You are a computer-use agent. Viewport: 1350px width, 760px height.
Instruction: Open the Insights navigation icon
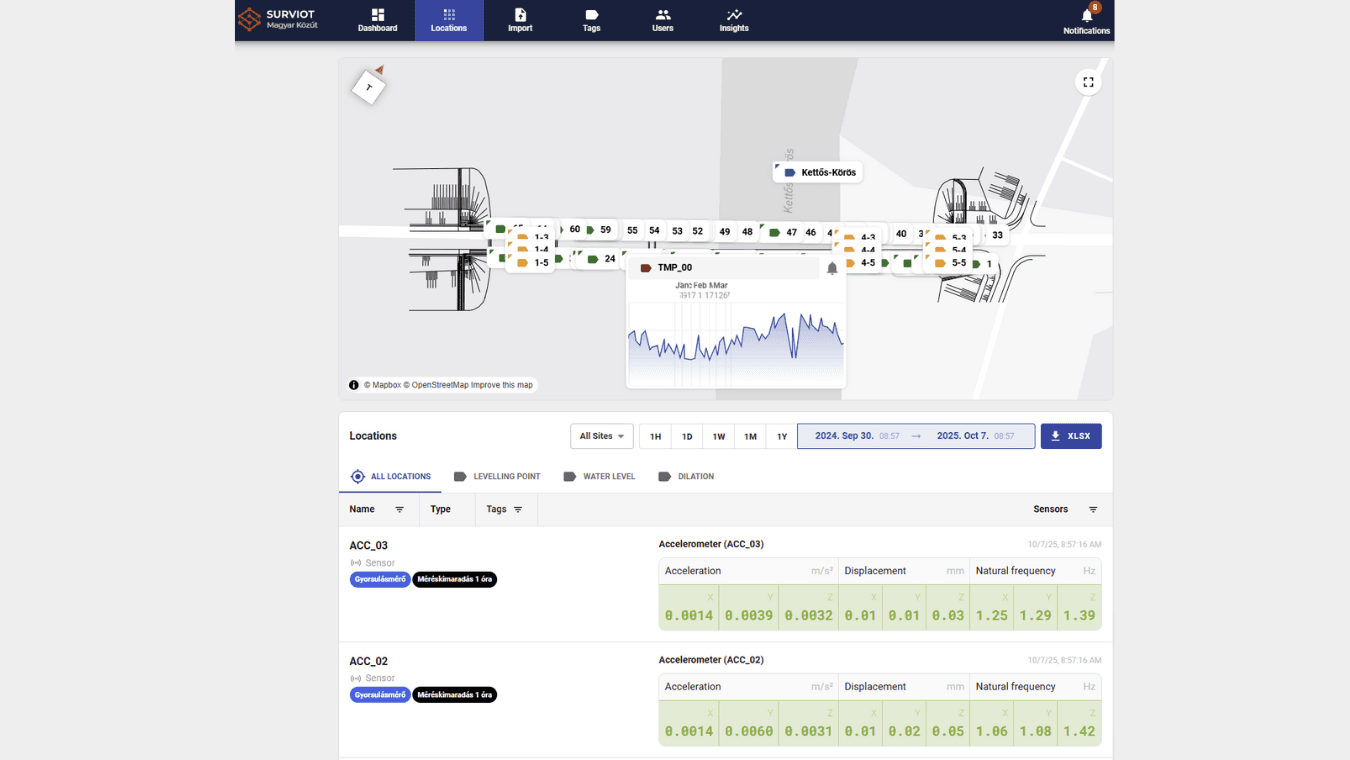click(x=733, y=15)
